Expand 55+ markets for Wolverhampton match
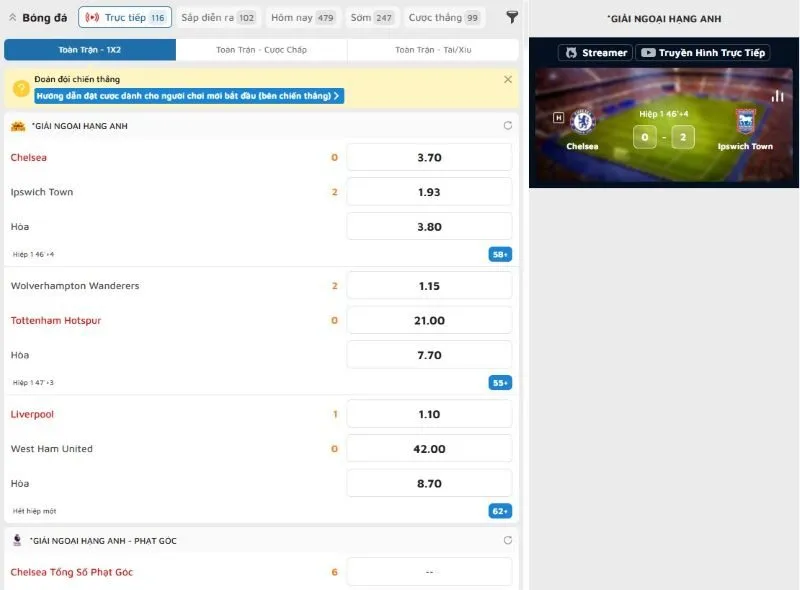Screen dimensions: 800x590 tap(500, 382)
